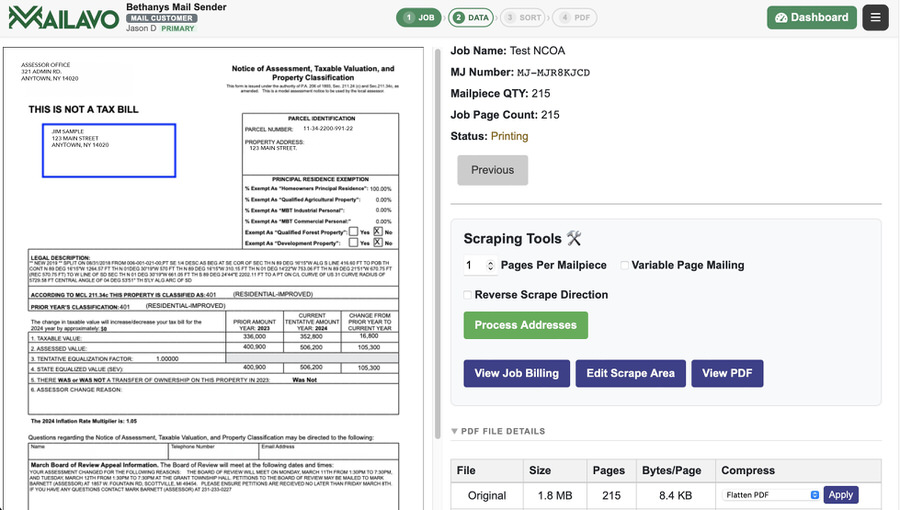Click the MJ Number MJ-MJR8KJCD value
The image size is (900, 510).
(553, 72)
